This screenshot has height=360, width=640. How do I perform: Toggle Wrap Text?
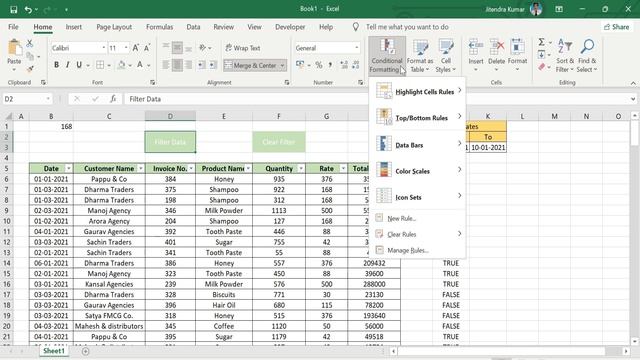click(x=242, y=48)
